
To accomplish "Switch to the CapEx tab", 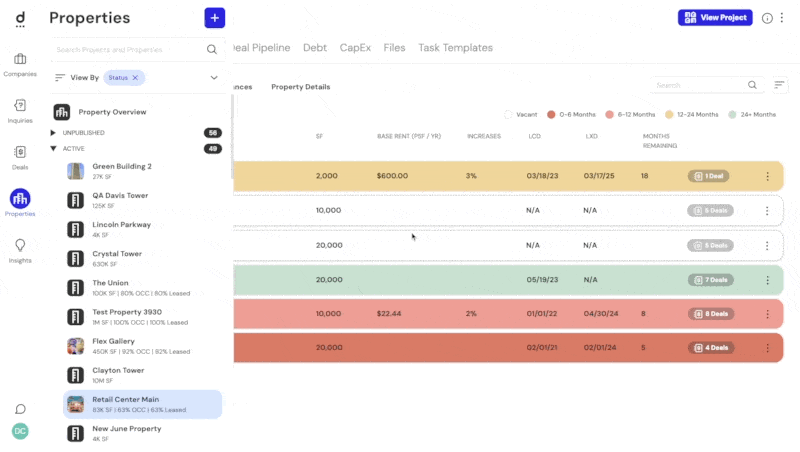I will point(355,47).
